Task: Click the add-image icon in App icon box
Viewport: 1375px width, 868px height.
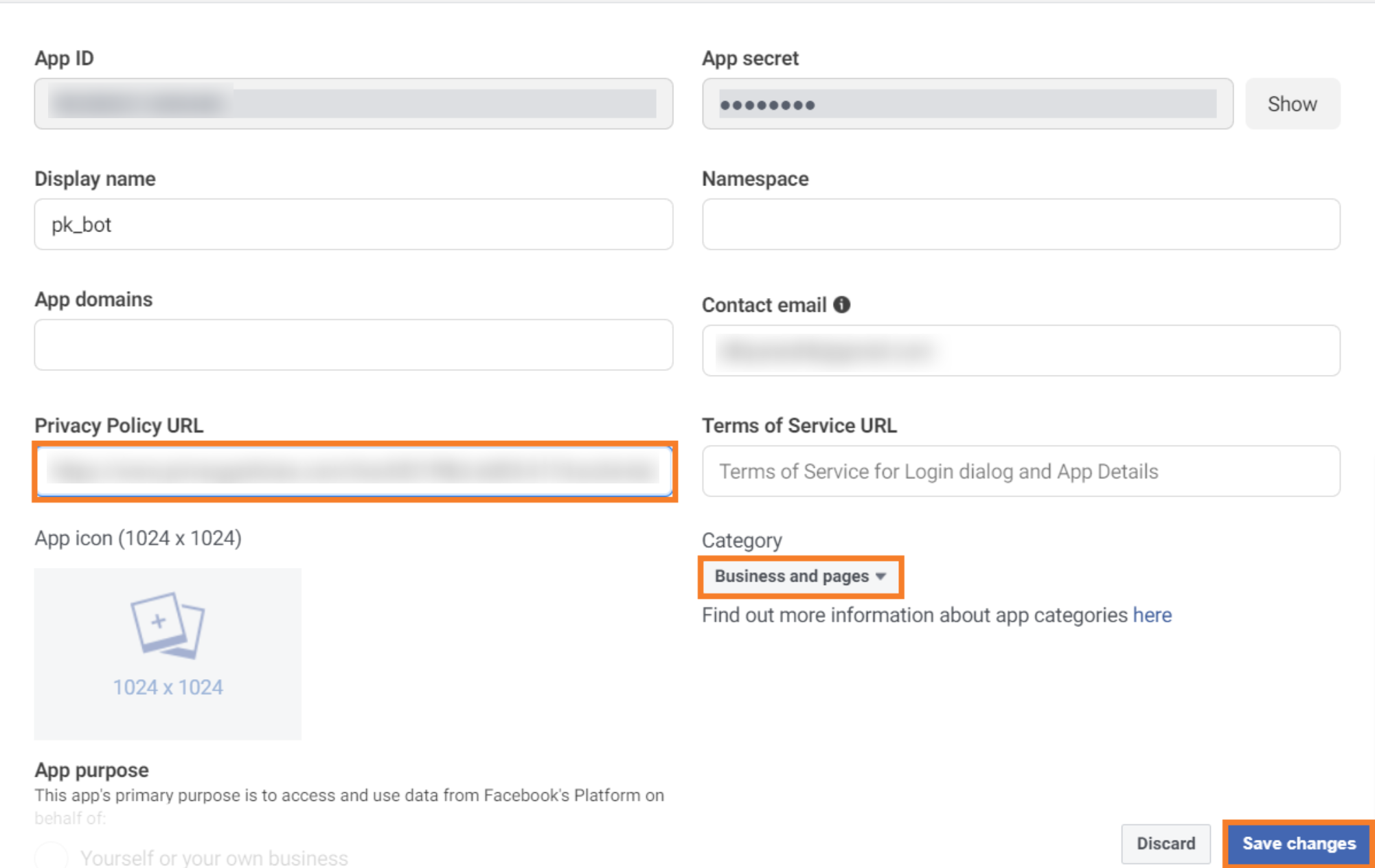Action: tap(168, 625)
